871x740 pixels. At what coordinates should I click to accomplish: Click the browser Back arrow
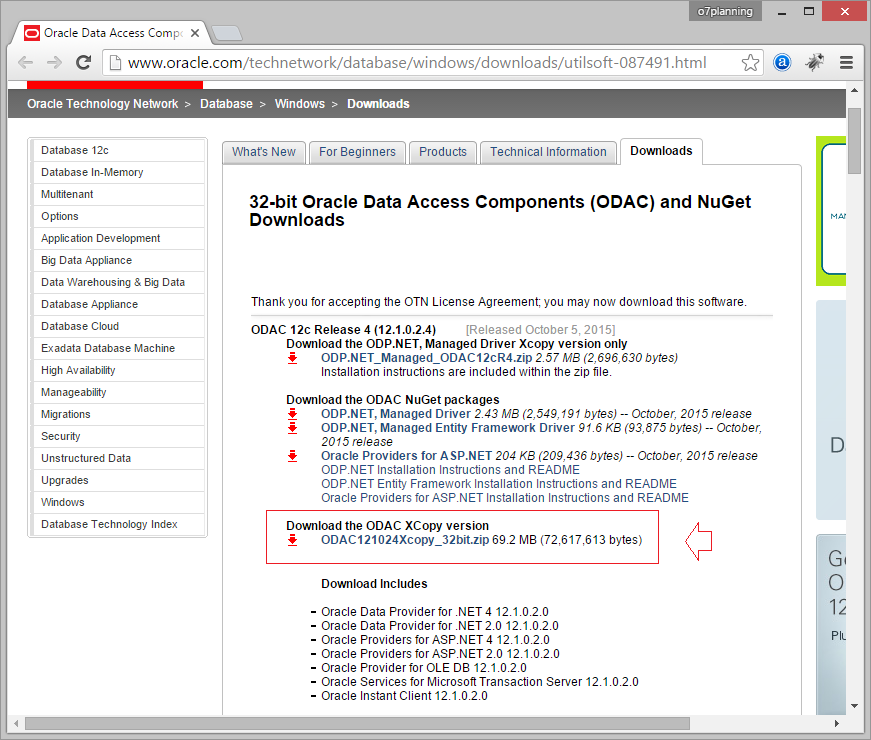26,63
